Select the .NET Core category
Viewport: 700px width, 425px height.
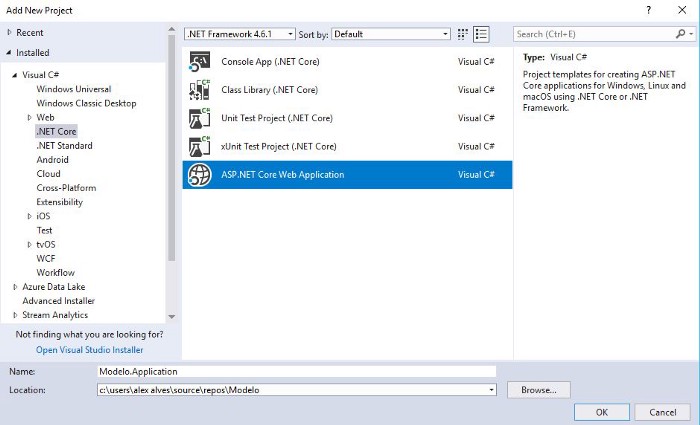(56, 131)
